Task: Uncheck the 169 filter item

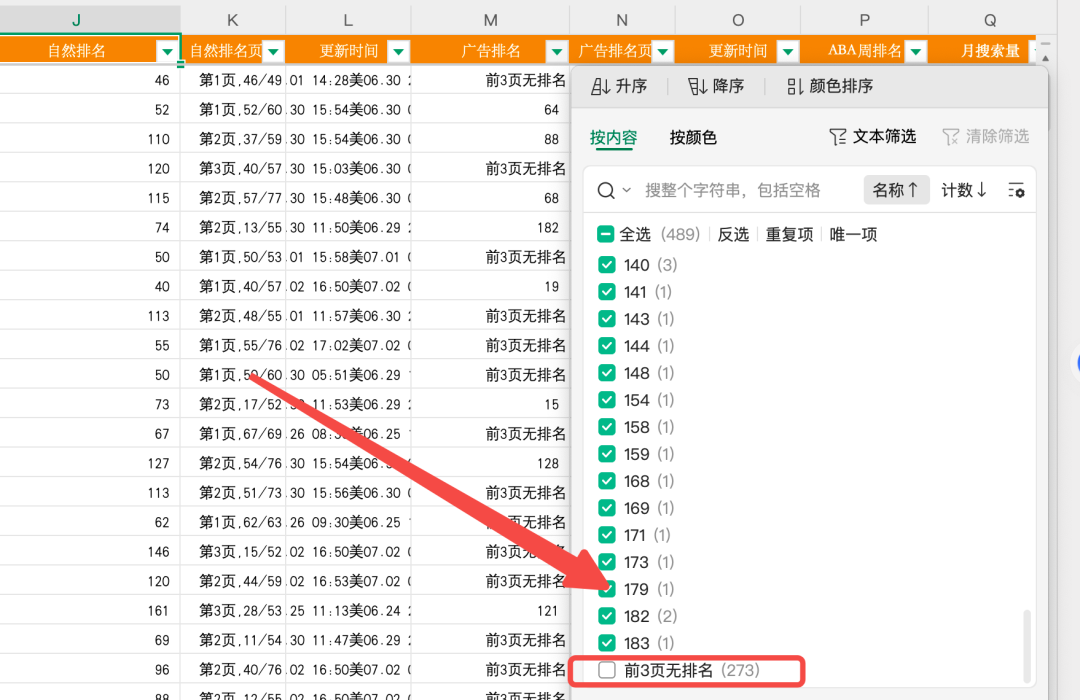Action: pos(607,508)
